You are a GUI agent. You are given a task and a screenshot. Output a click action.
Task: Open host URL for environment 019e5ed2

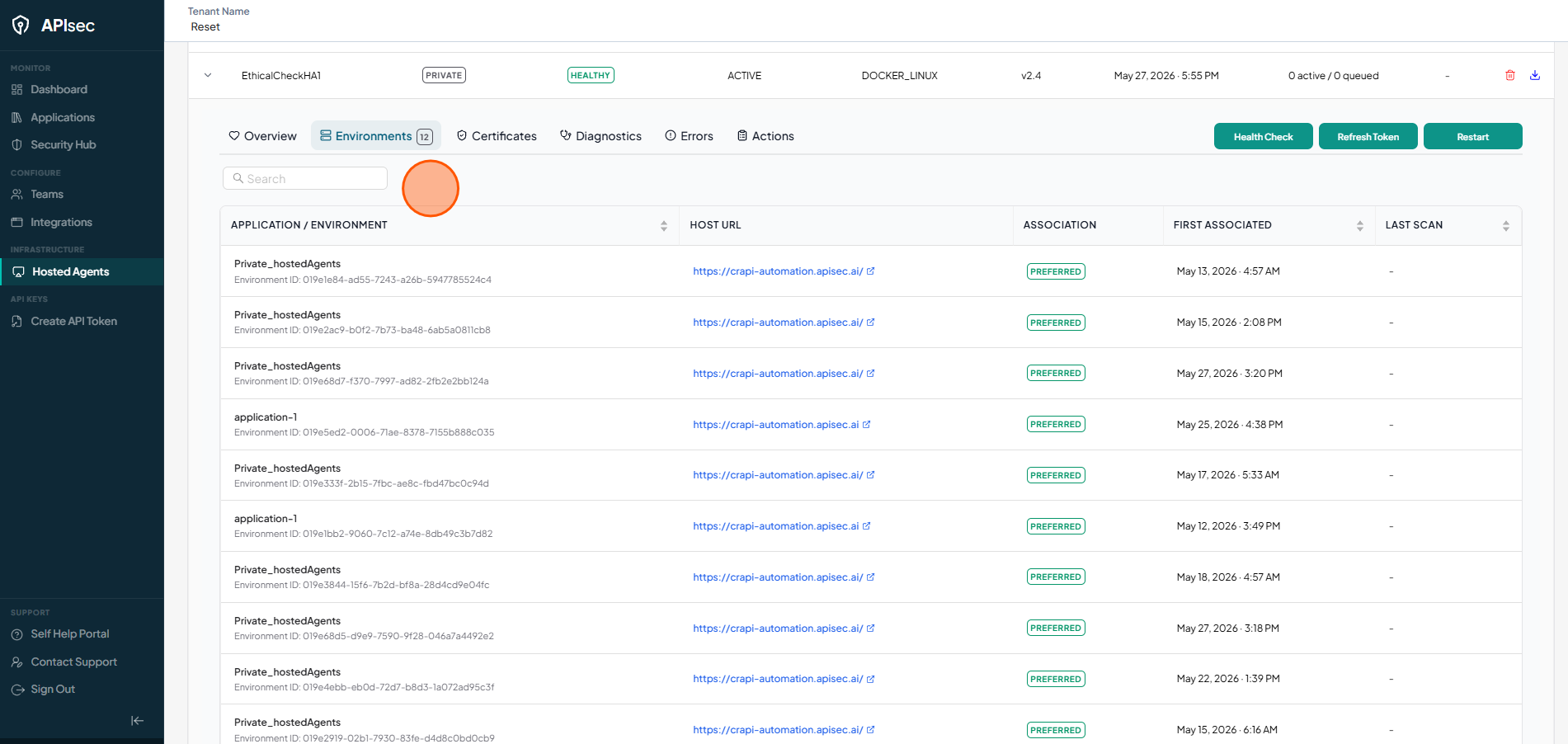click(x=781, y=425)
